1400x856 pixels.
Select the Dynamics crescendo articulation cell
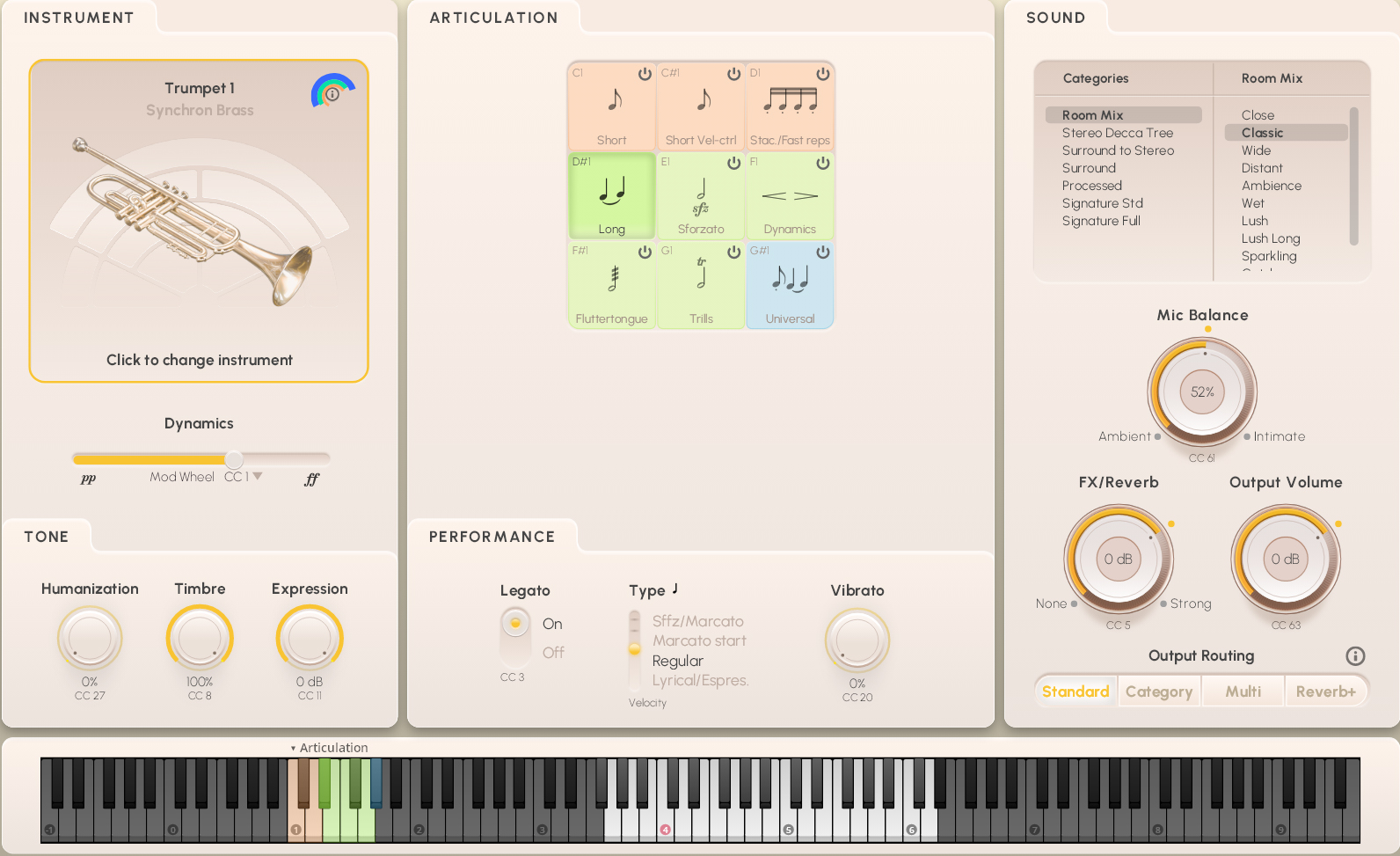click(790, 196)
